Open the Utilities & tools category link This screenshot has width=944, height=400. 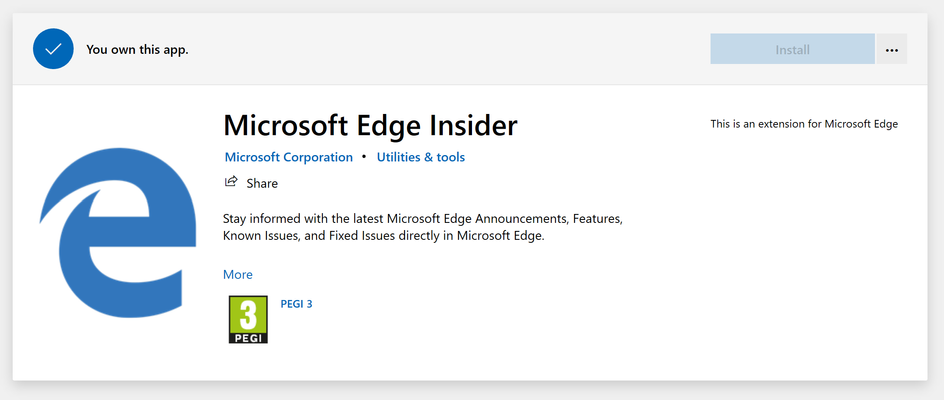(421, 157)
